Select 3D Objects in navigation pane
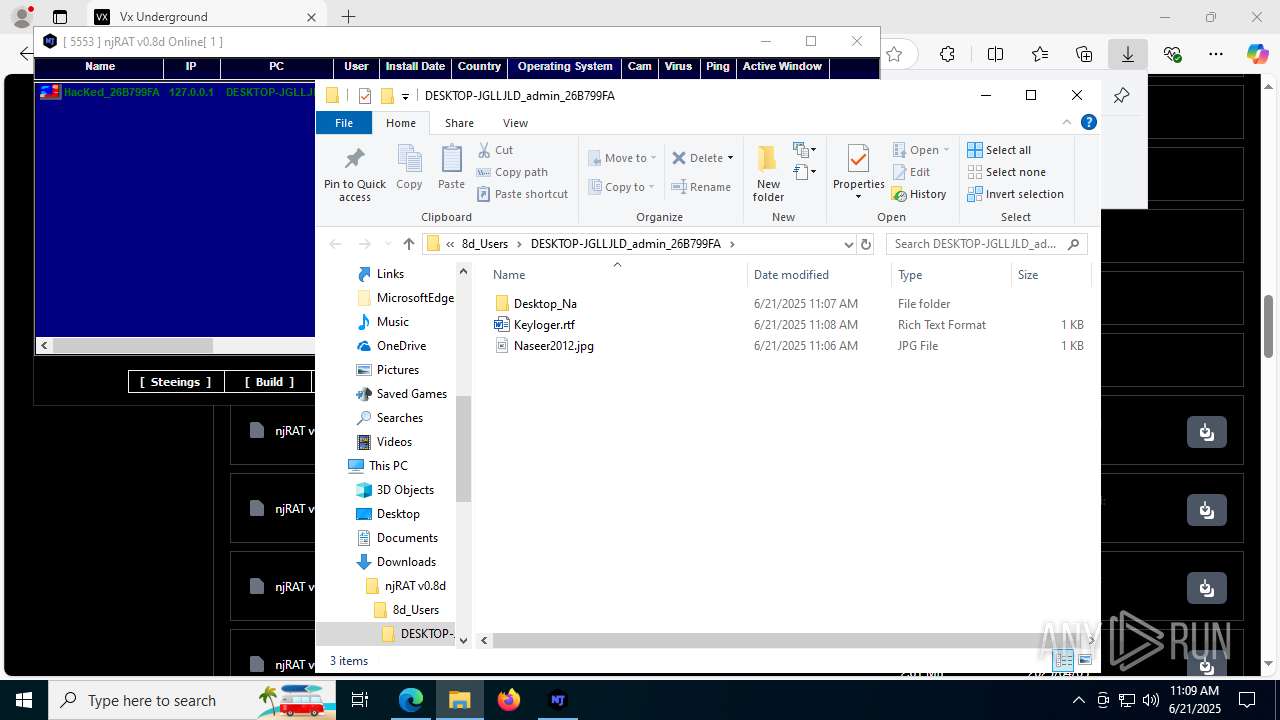Screen dimensions: 1280x720 tap(405, 490)
